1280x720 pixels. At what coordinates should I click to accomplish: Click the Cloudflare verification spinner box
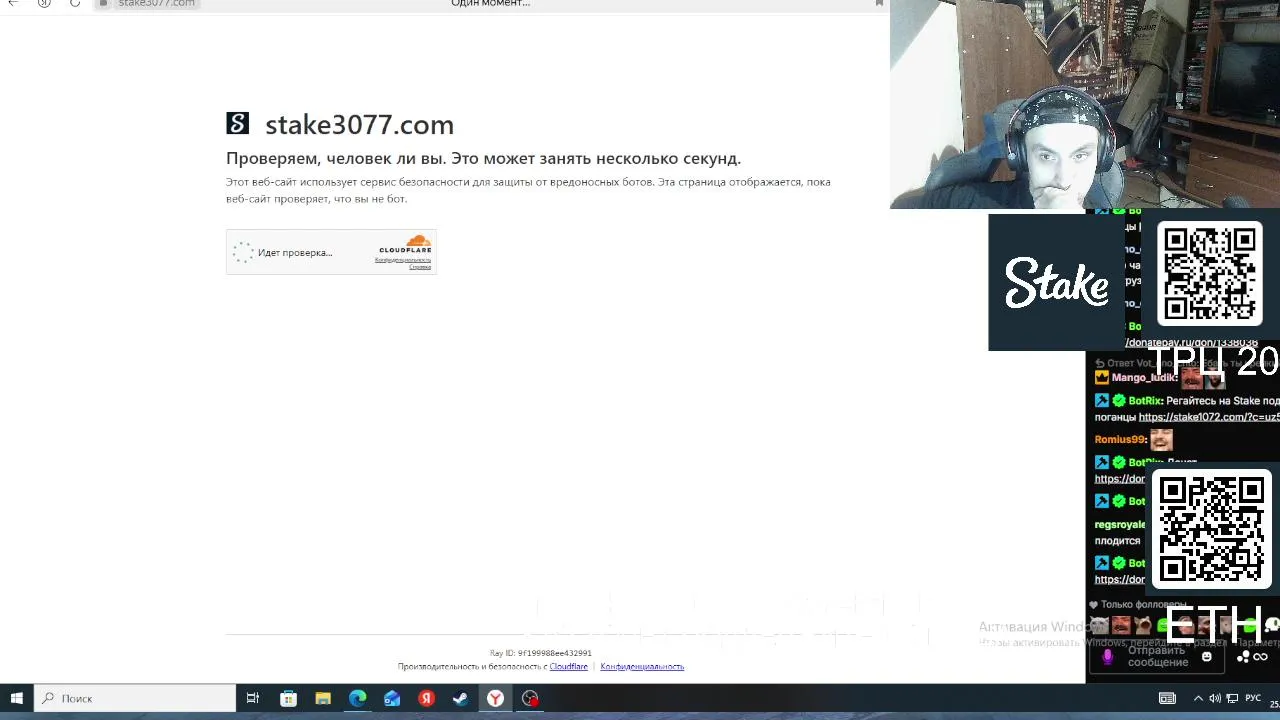[x=331, y=252]
